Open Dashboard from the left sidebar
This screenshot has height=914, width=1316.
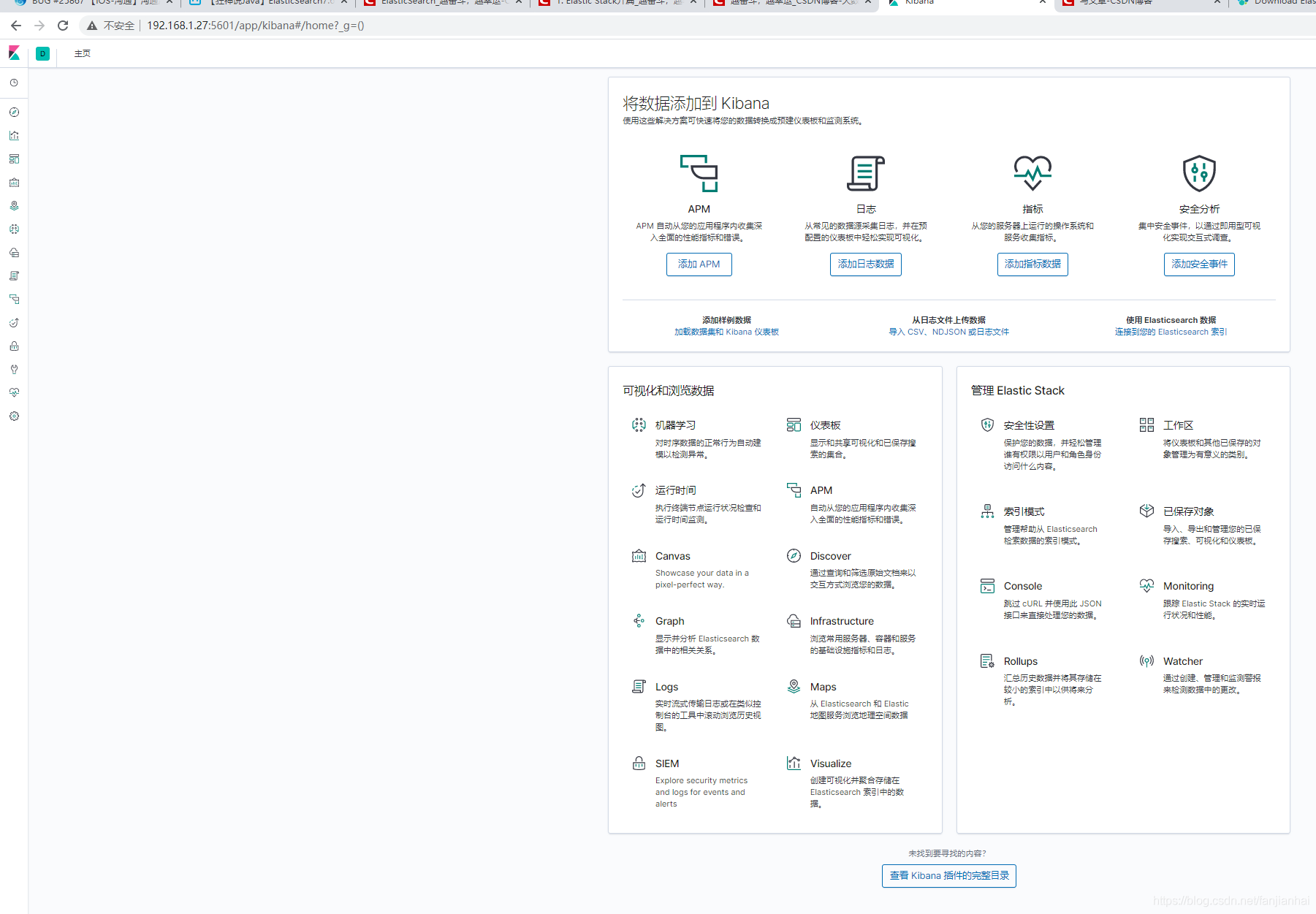14,159
